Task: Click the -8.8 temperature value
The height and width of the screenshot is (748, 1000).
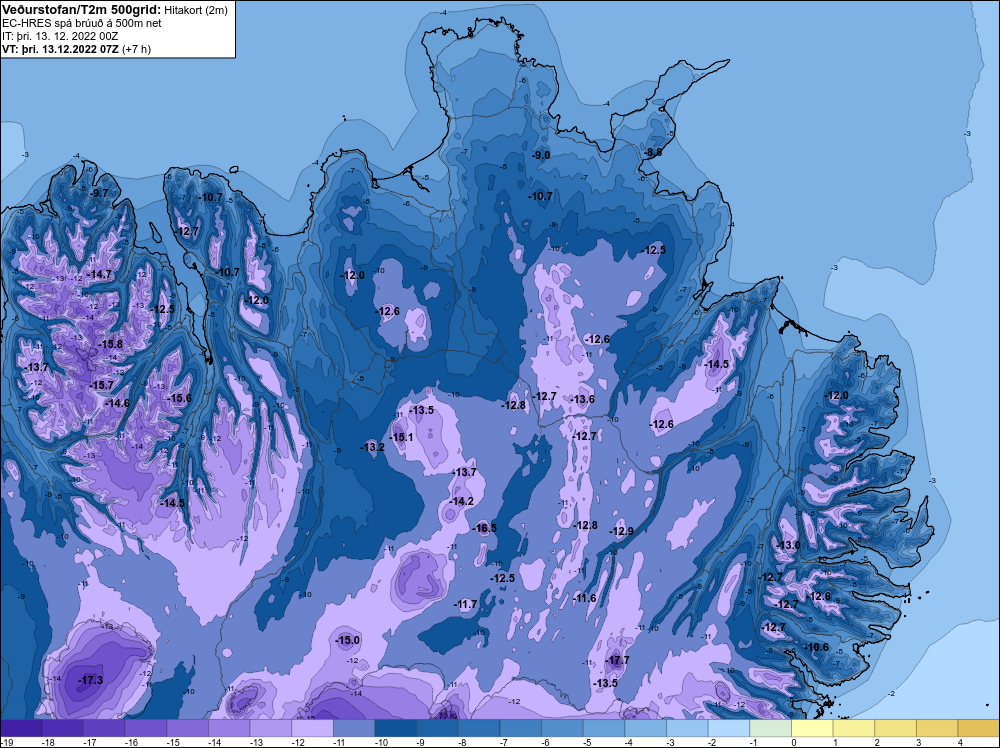Action: (652, 152)
